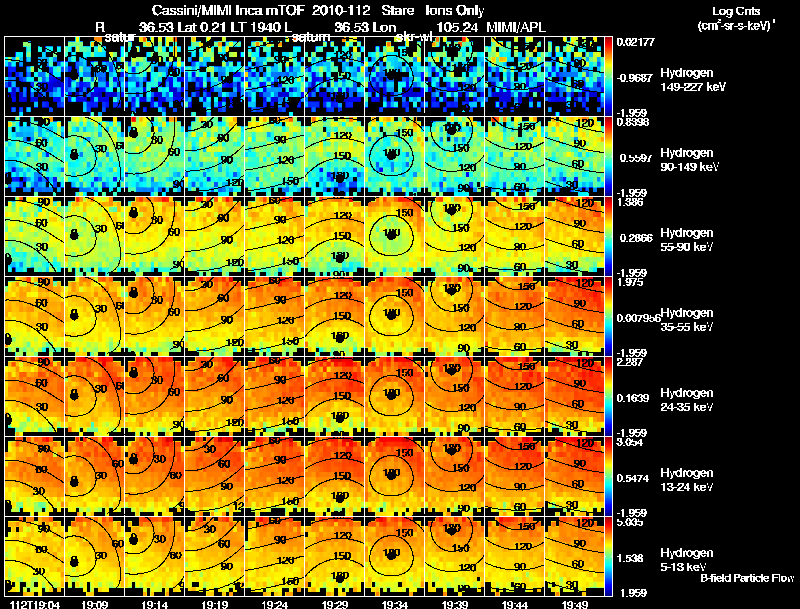The height and width of the screenshot is (609, 800).
Task: Select the 'Hydrogen 149-227 keV' row label
Action: point(692,80)
